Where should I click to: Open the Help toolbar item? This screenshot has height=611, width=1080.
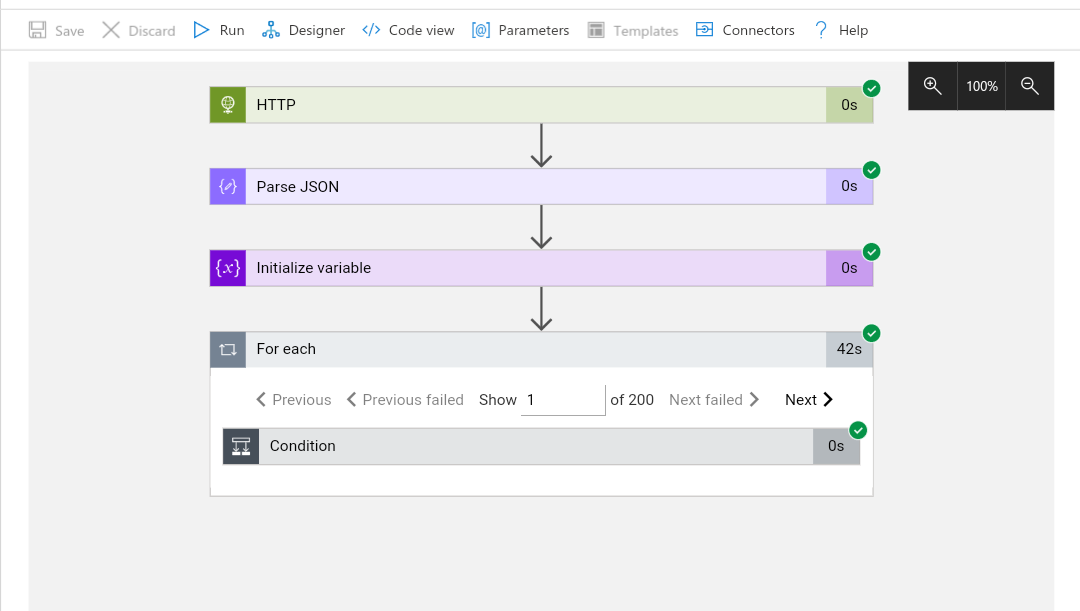click(840, 30)
